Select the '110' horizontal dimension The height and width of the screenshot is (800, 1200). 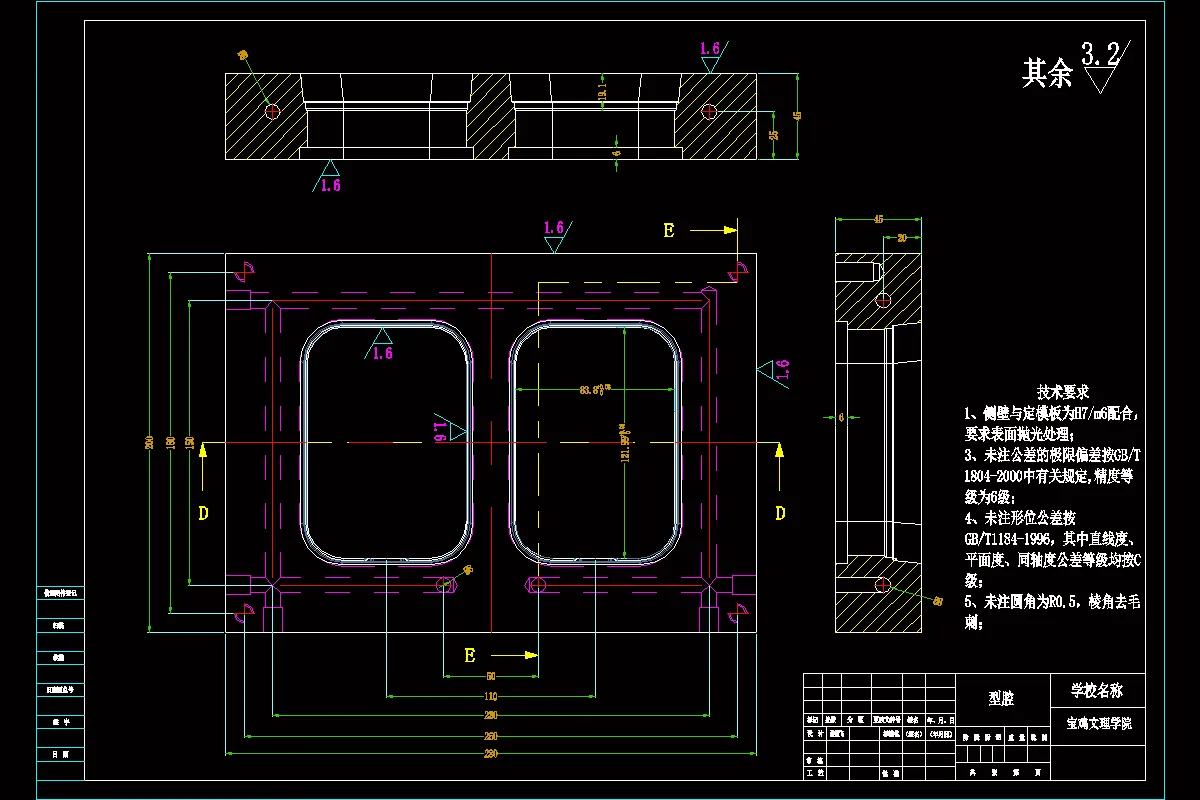[x=491, y=696]
